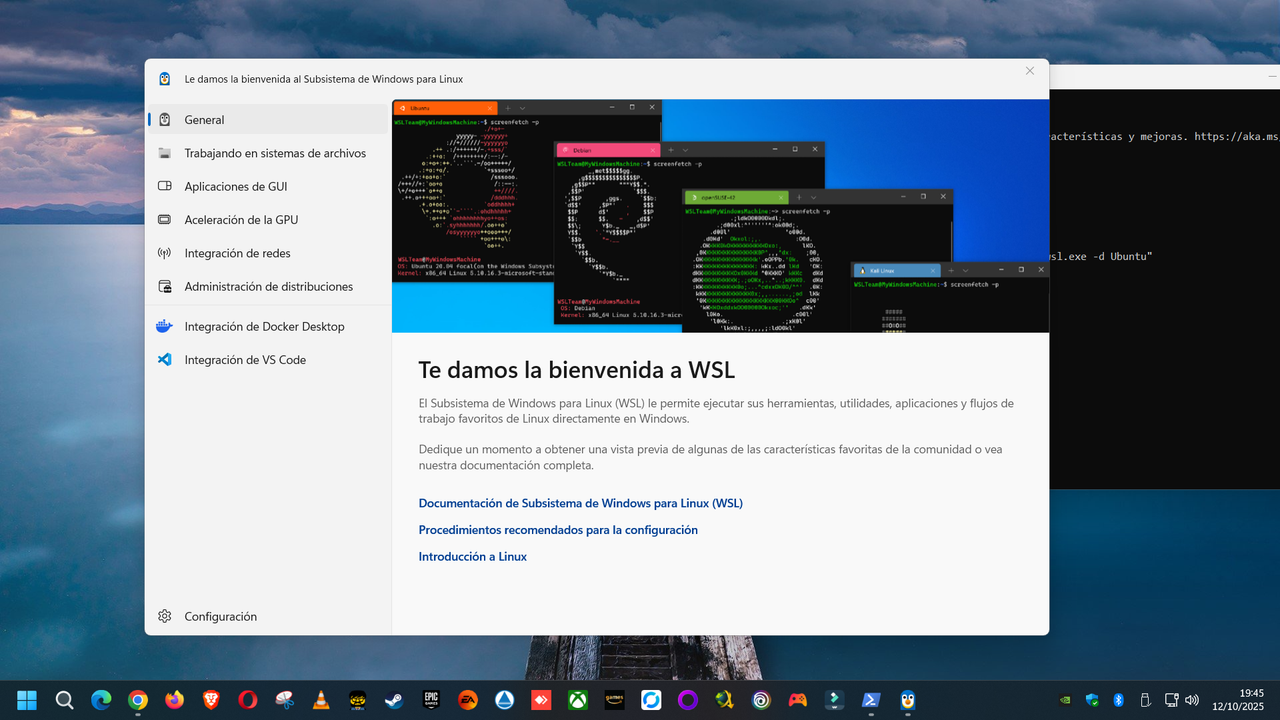Open Amazon Games from the taskbar
1280x720 pixels.
(614, 700)
